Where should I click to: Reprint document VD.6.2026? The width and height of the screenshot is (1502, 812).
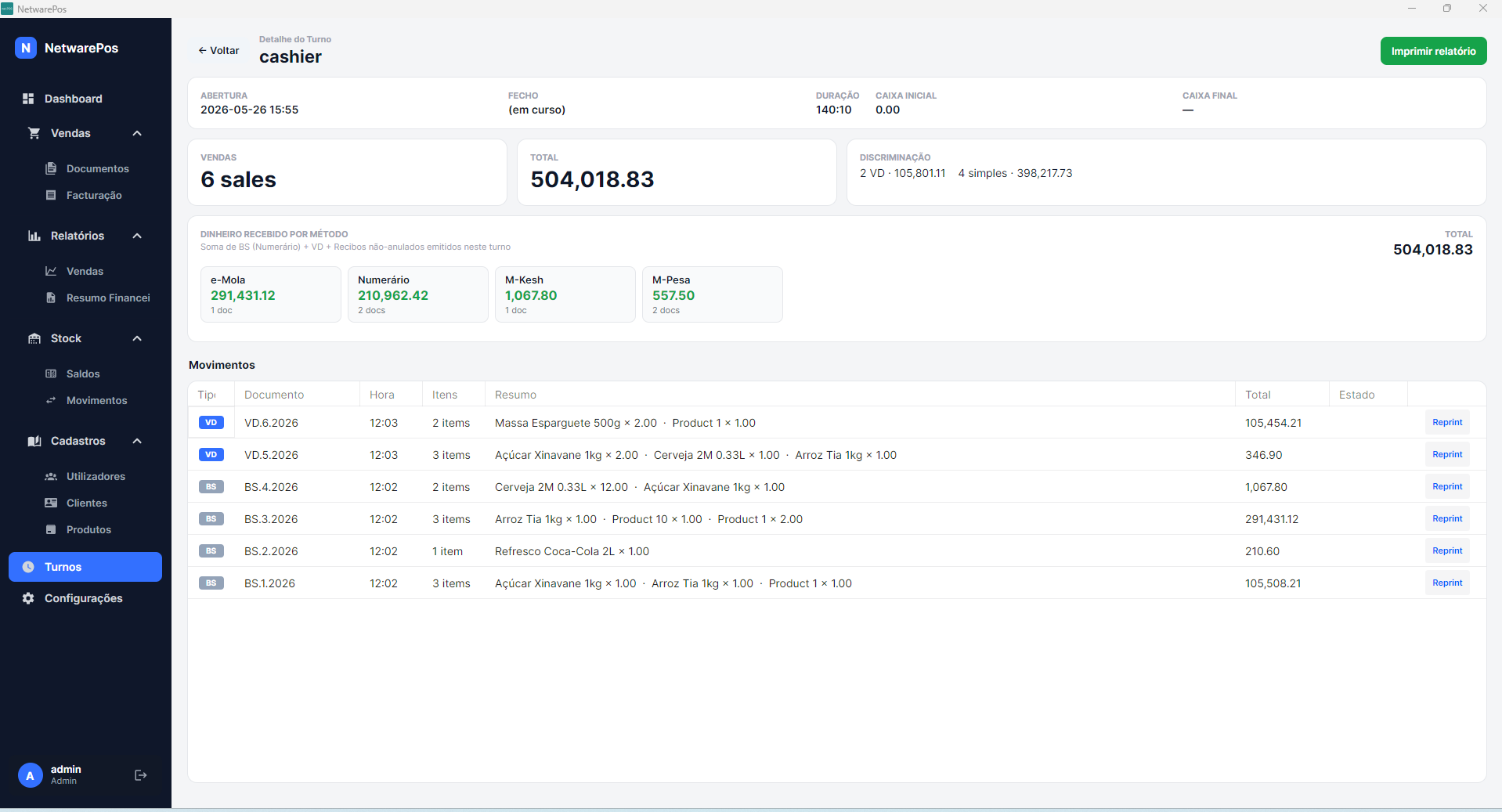tap(1447, 422)
